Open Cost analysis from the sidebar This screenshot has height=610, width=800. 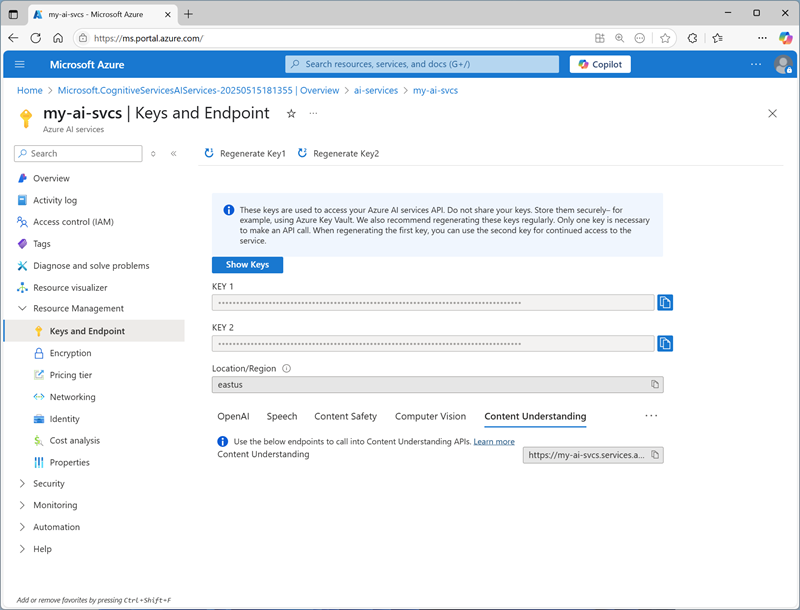coord(77,440)
